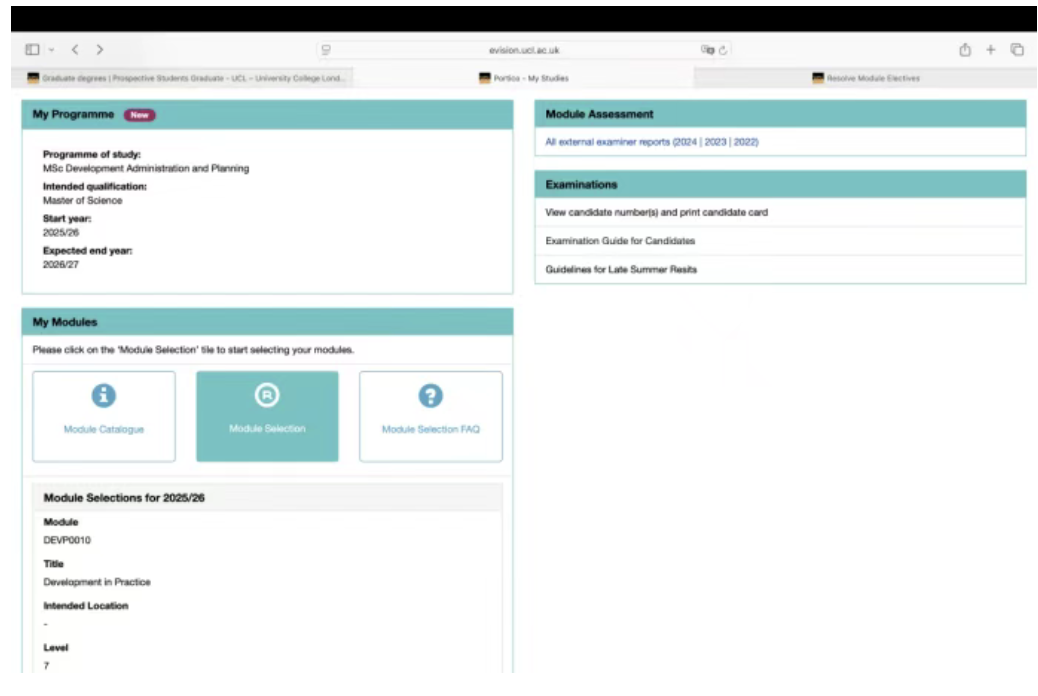This screenshot has width=1038, height=696.
Task: Go back using the browser back arrow
Action: (75, 49)
